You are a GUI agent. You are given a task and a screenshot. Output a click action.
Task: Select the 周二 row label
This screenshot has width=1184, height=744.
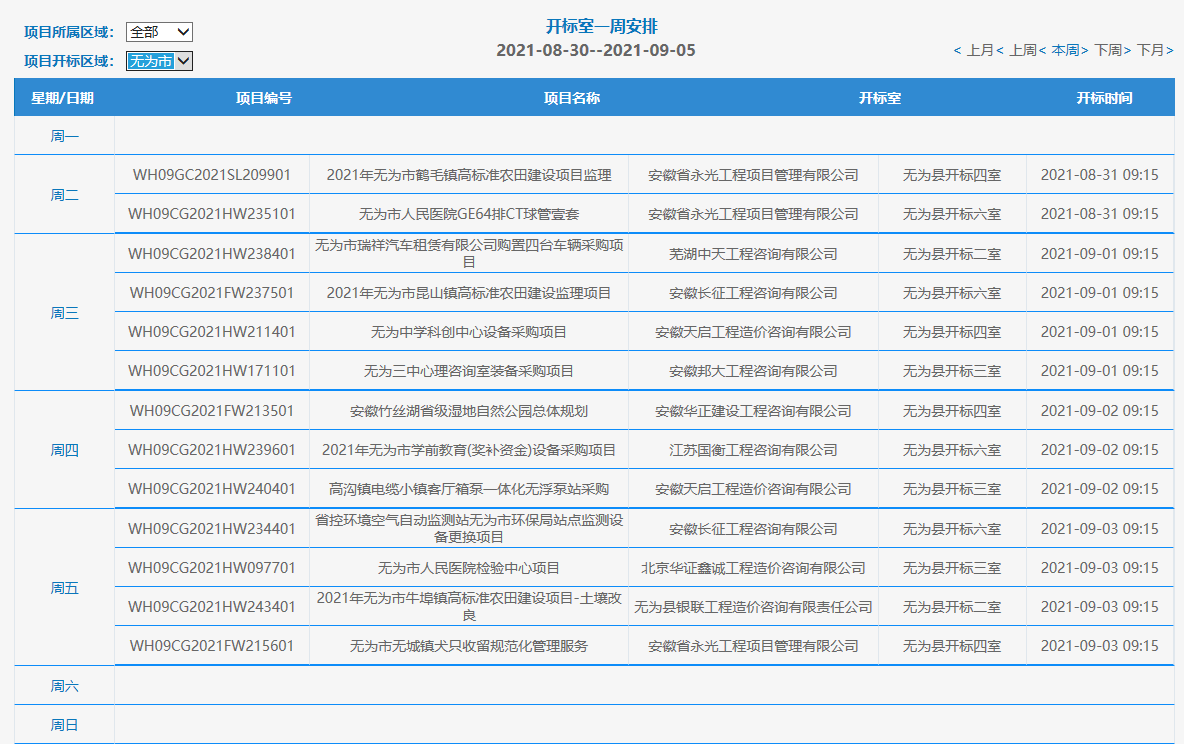point(64,195)
